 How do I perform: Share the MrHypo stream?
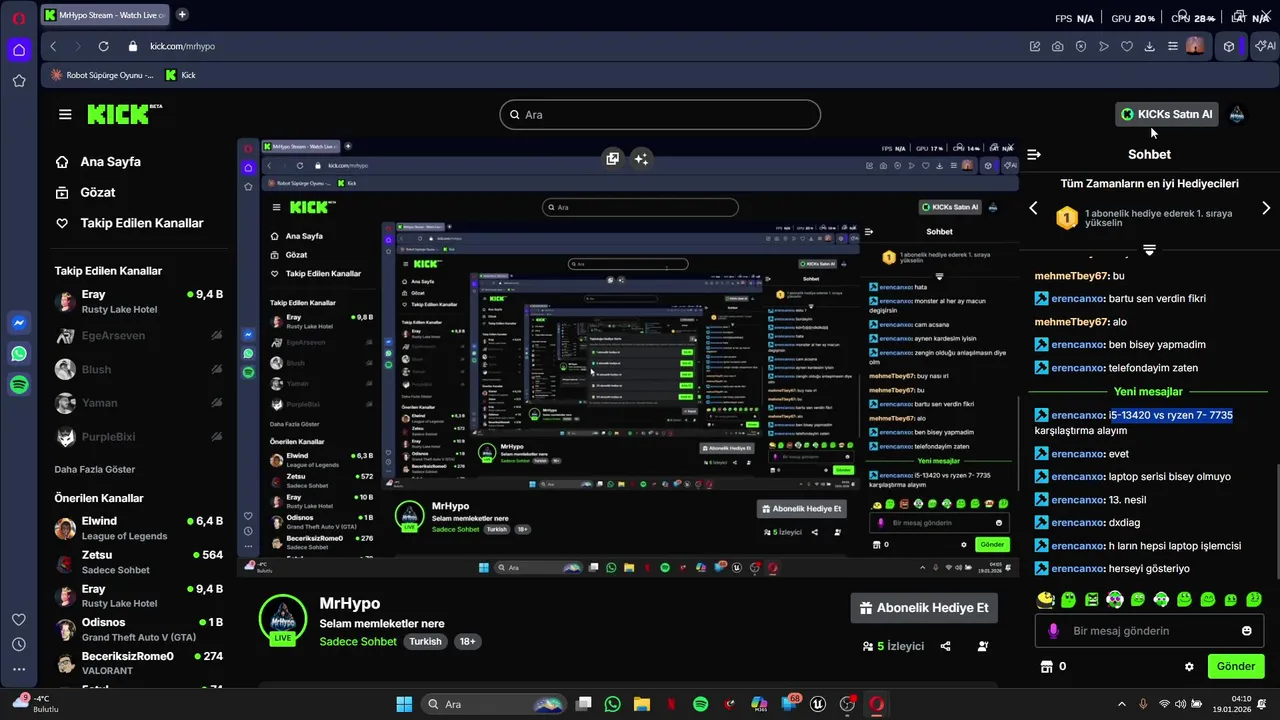pyautogui.click(x=946, y=646)
